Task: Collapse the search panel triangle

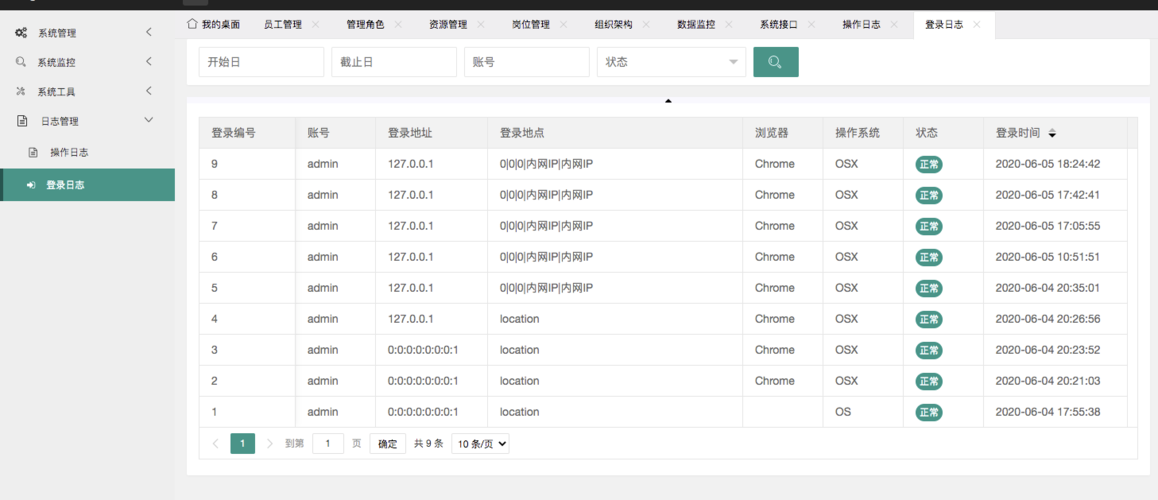Action: pyautogui.click(x=668, y=101)
